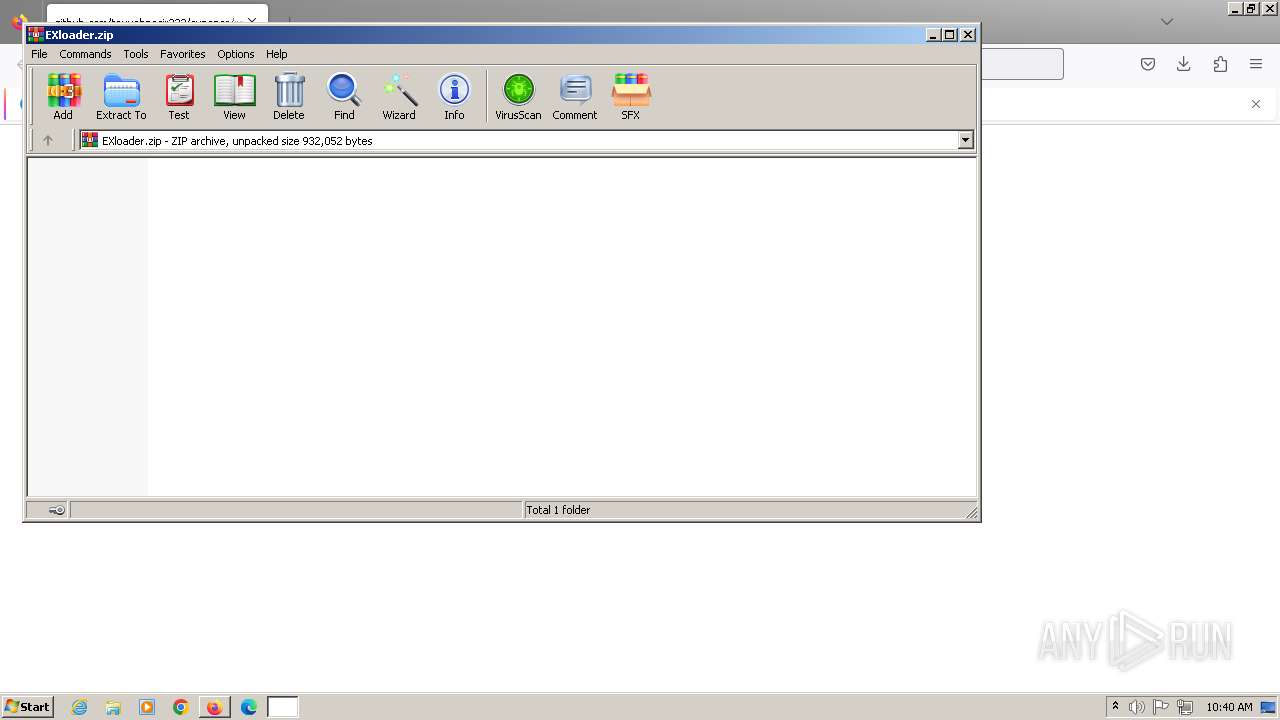1280x720 pixels.
Task: Click the volume tray icon
Action: click(x=1137, y=707)
